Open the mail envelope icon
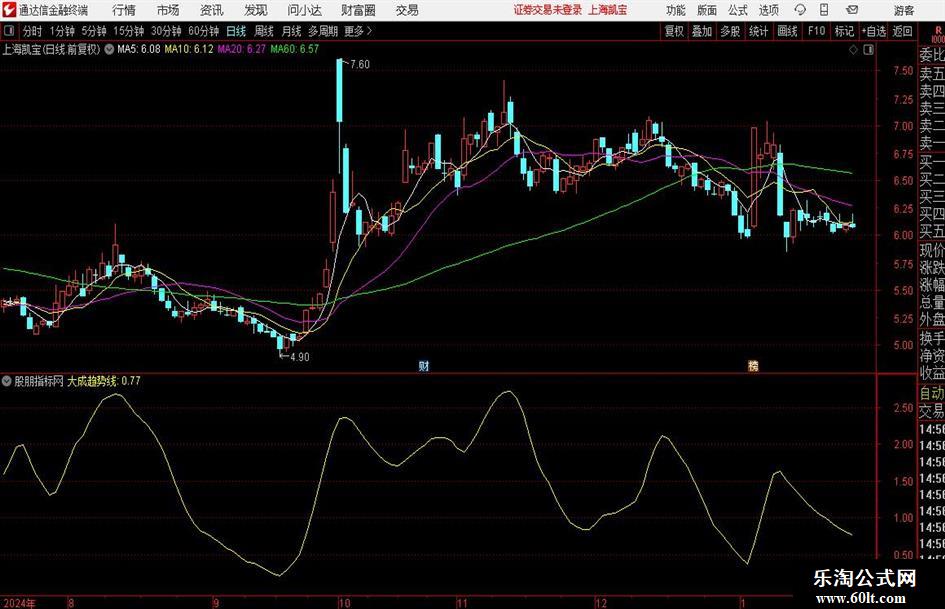 [852, 10]
